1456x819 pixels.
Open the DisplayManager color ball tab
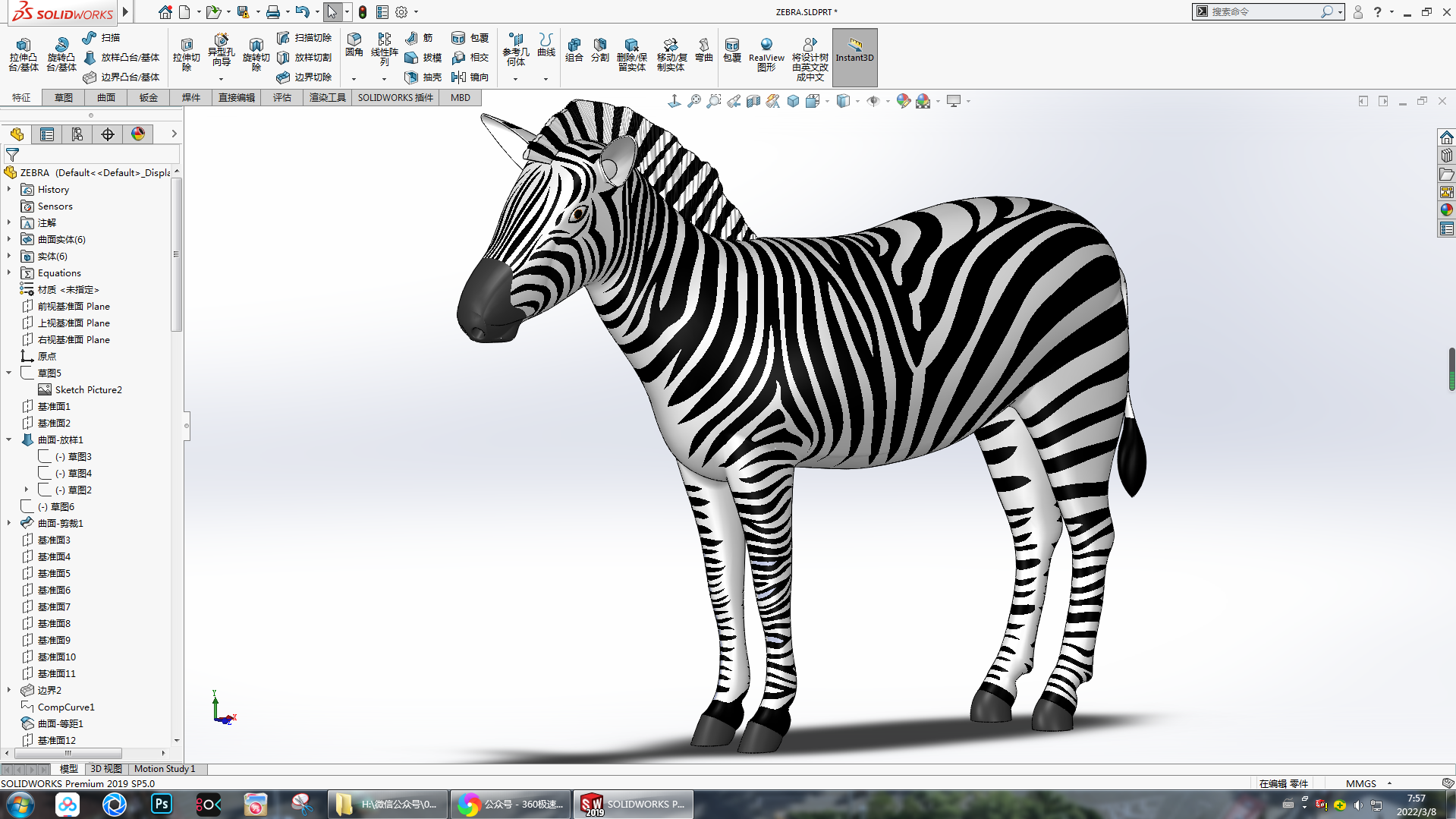138,134
